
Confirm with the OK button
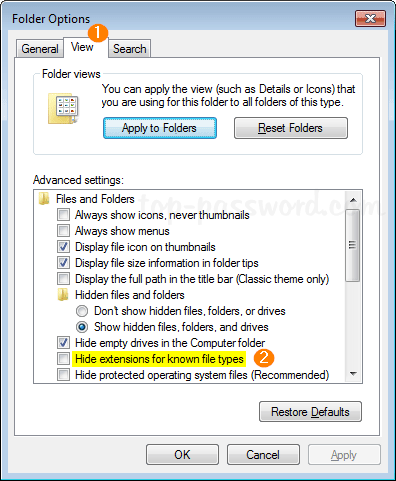pos(182,455)
